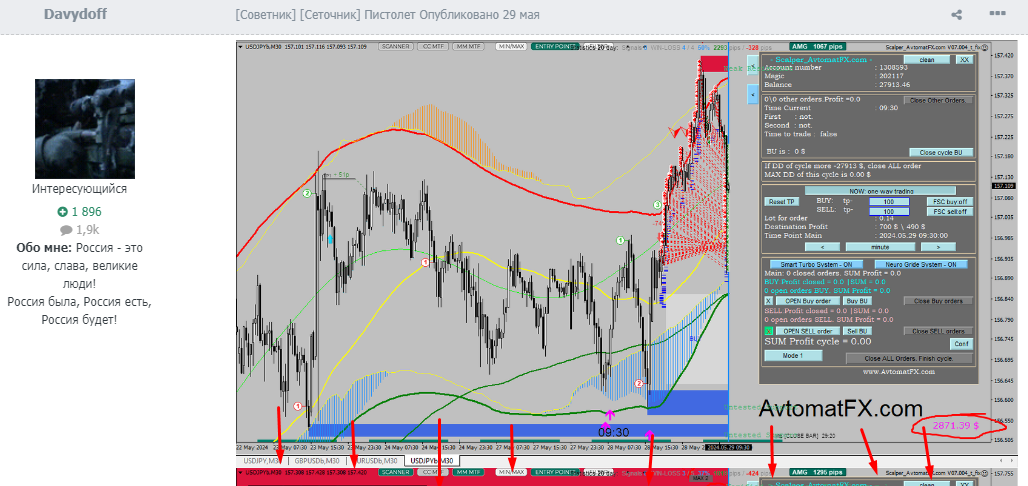Click the SELL tp- input field showing 100
The image size is (1028, 486).
click(889, 211)
